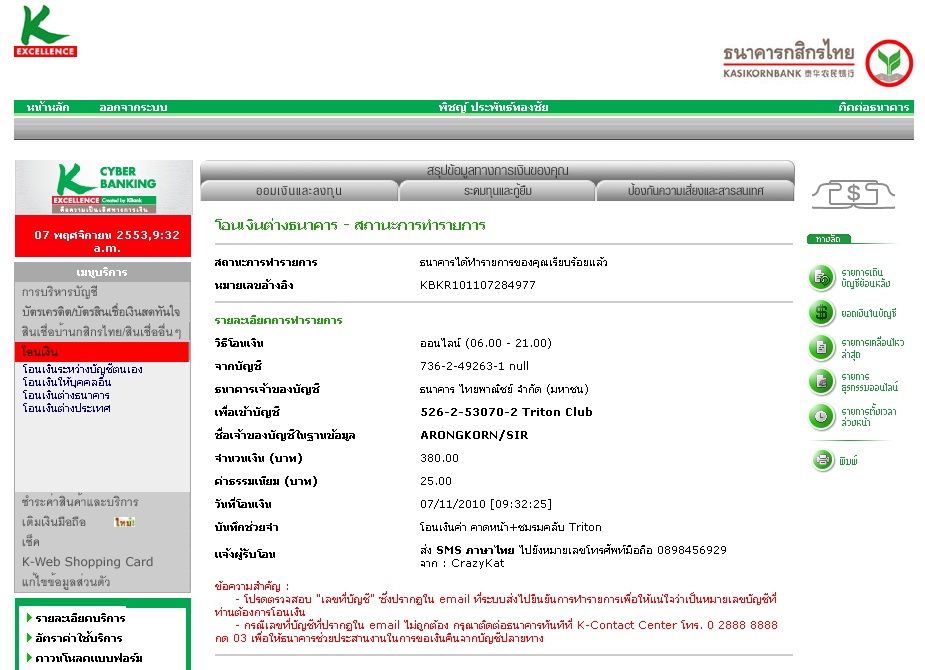Click the ทางลัด shortcuts header
Image resolution: width=925 pixels, height=670 pixels.
tap(828, 239)
